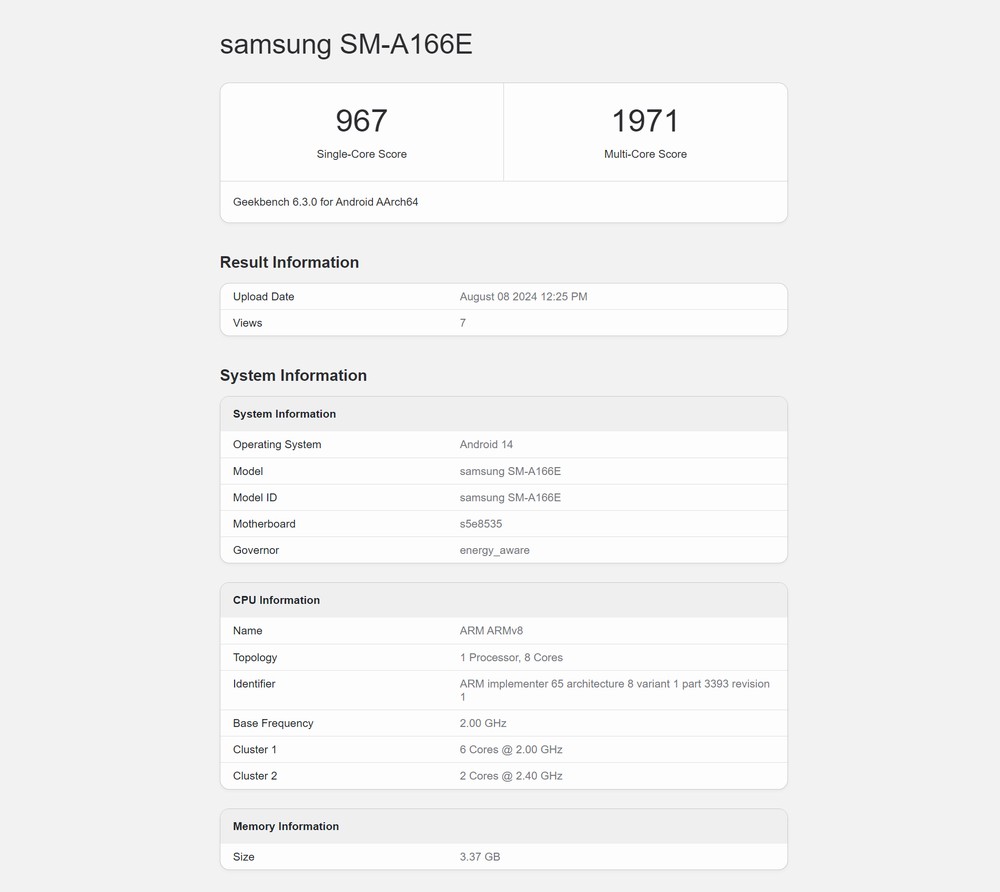
Task: Click the "Model ID" row label
Action: click(255, 497)
